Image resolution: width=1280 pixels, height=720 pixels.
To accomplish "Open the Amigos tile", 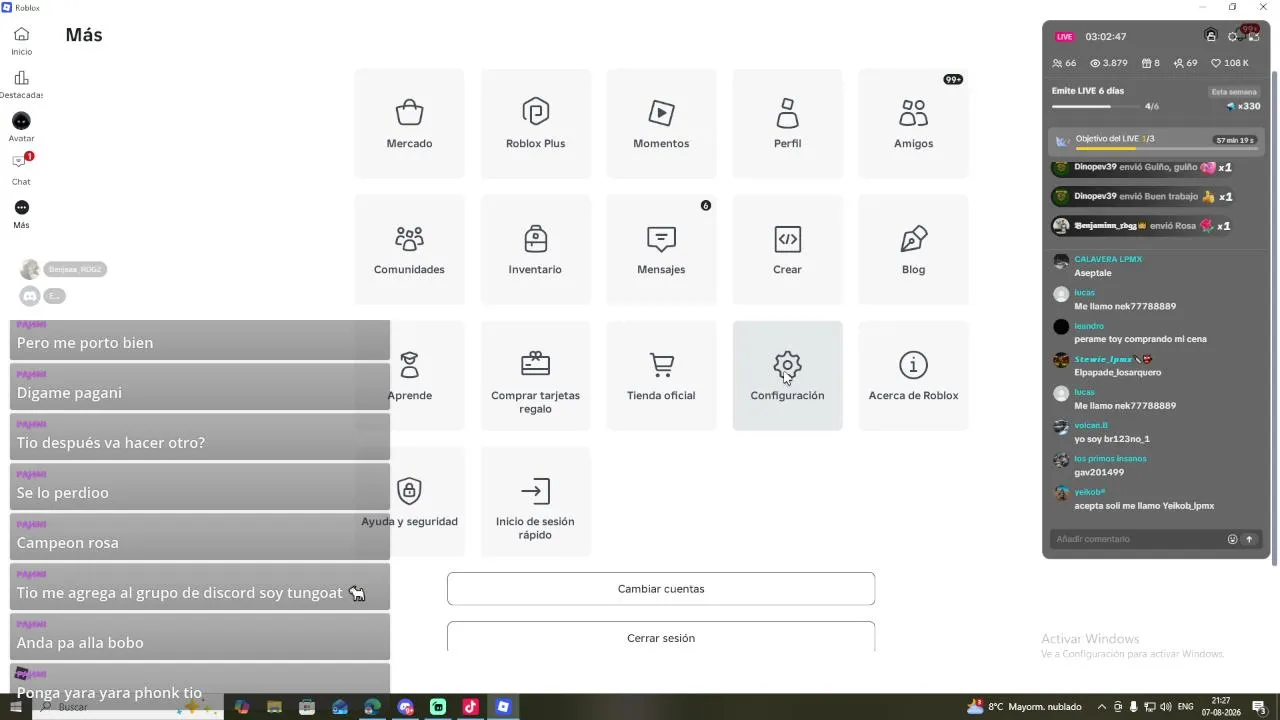I will coord(913,124).
